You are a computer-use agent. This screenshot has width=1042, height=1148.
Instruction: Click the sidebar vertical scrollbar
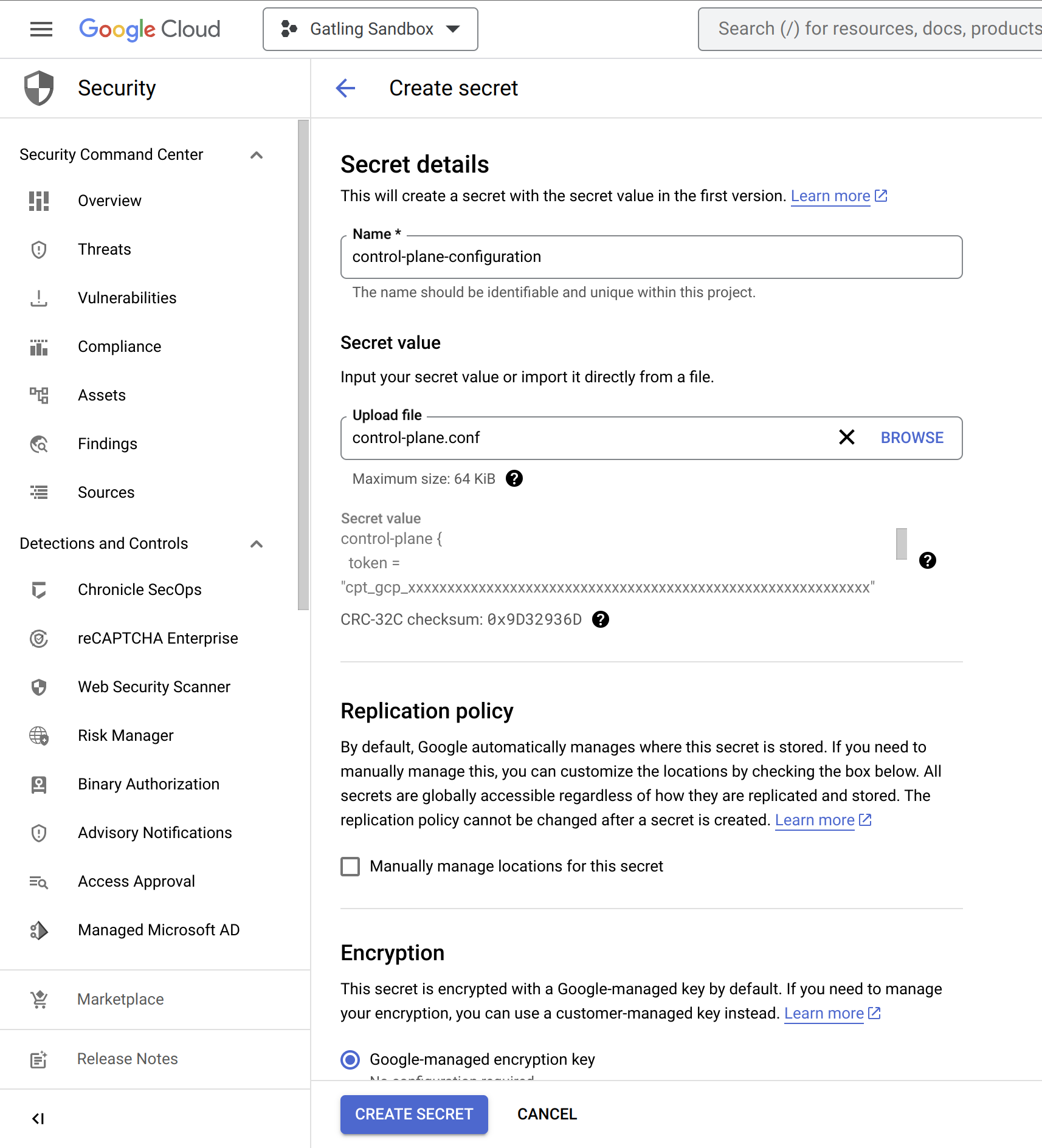point(303,365)
